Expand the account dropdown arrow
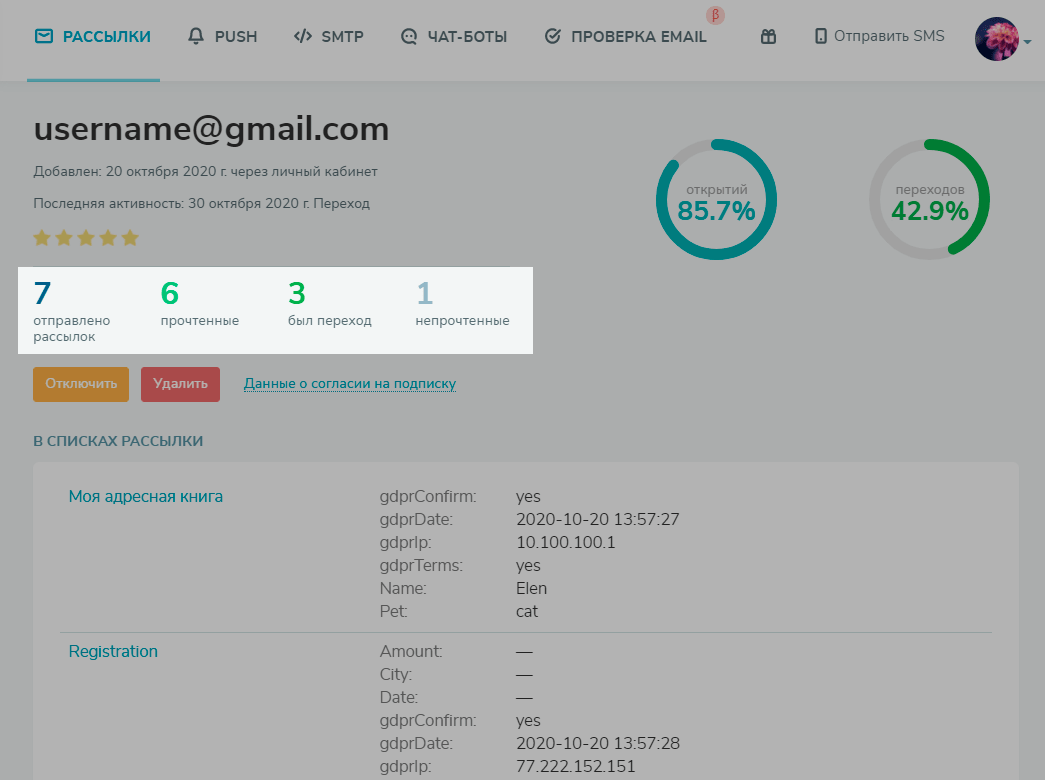The image size is (1045, 780). point(1028,42)
